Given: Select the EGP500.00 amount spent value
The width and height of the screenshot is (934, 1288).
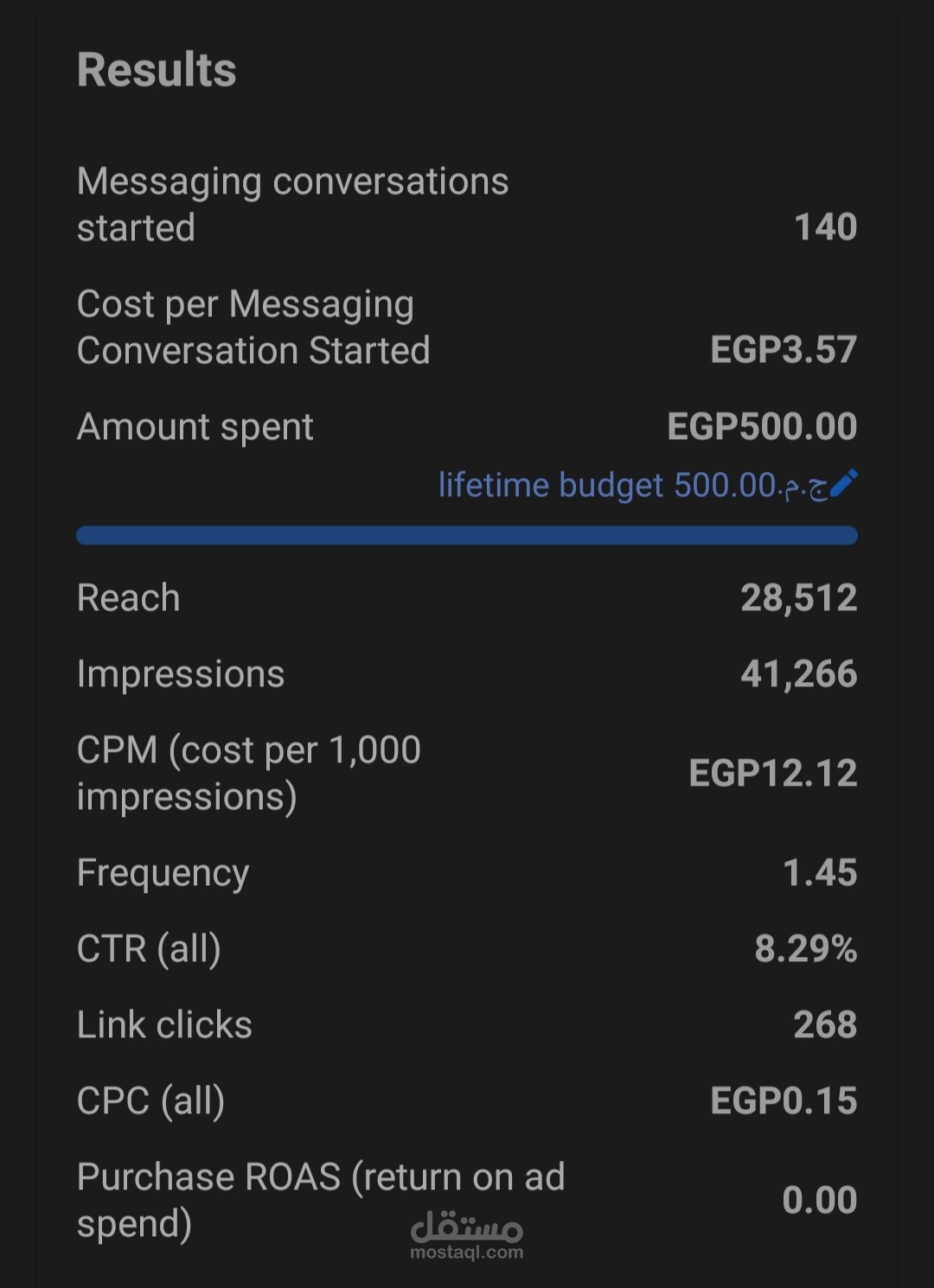Looking at the screenshot, I should (x=762, y=427).
